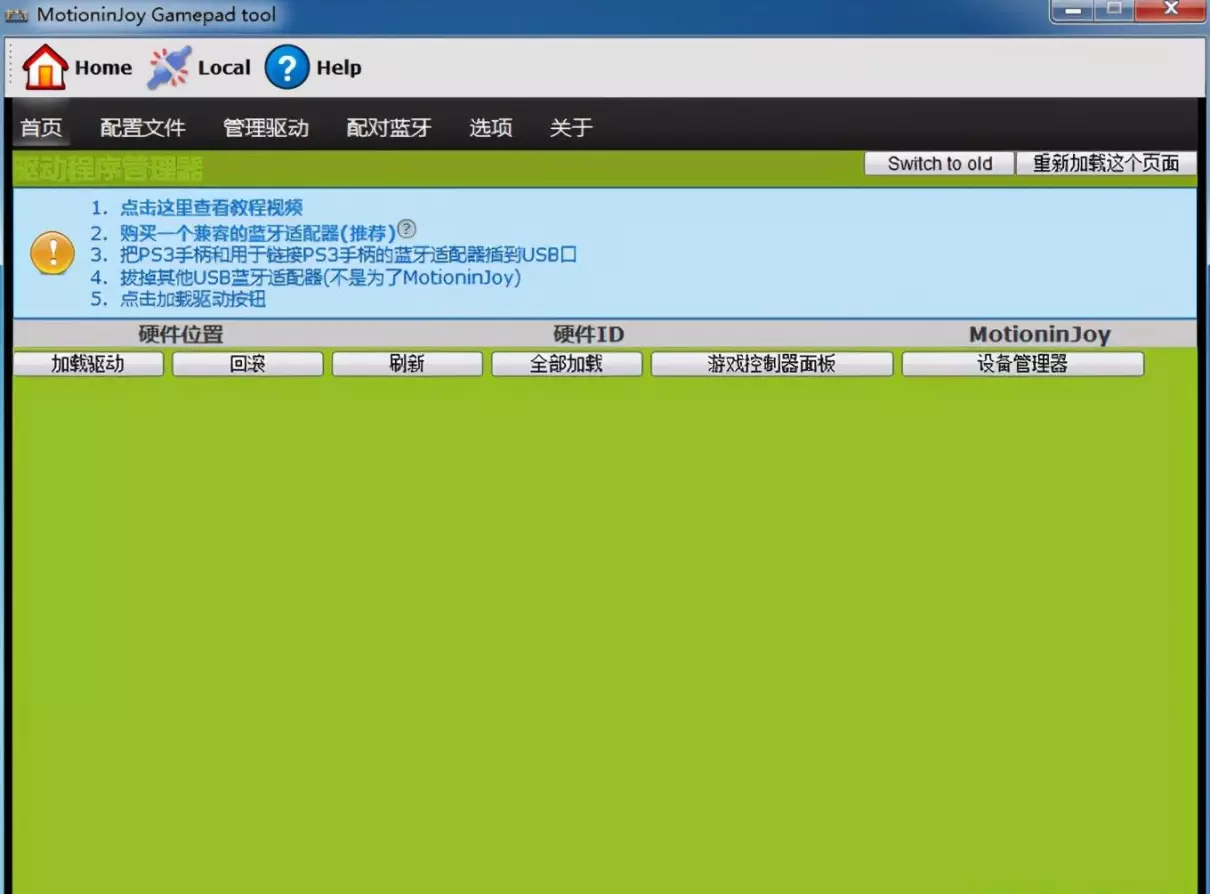Minimize the MotioninJoy window

pos(1073,10)
